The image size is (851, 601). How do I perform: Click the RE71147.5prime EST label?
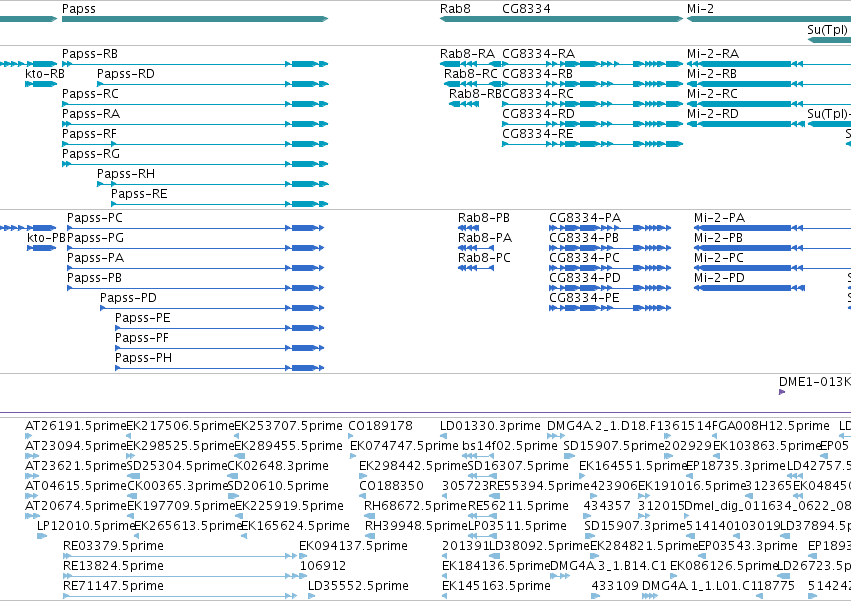[113, 586]
